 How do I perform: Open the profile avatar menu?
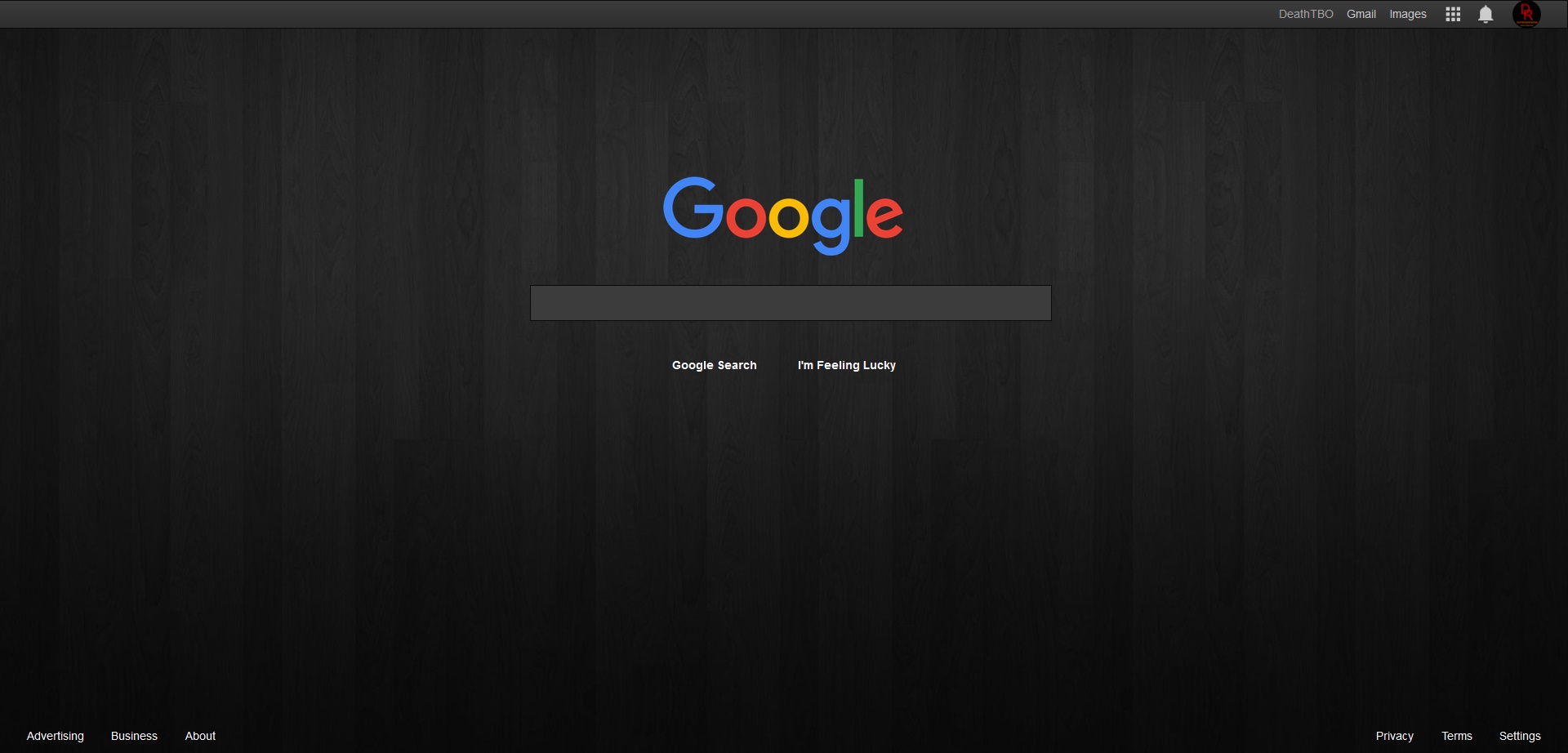(x=1526, y=14)
